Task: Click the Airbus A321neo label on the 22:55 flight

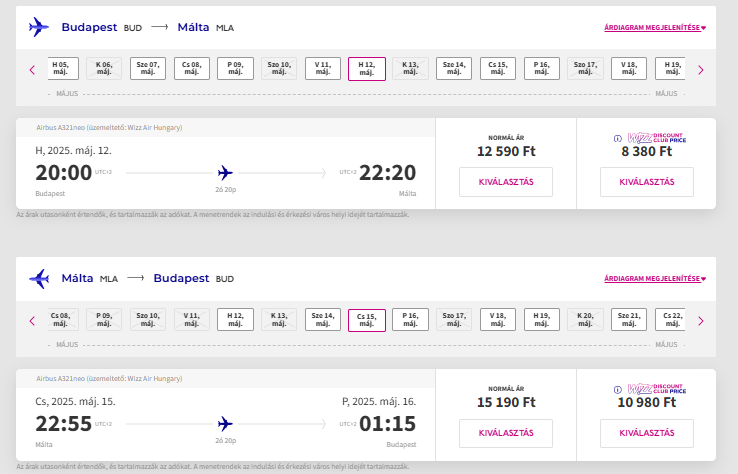Action: (x=109, y=378)
